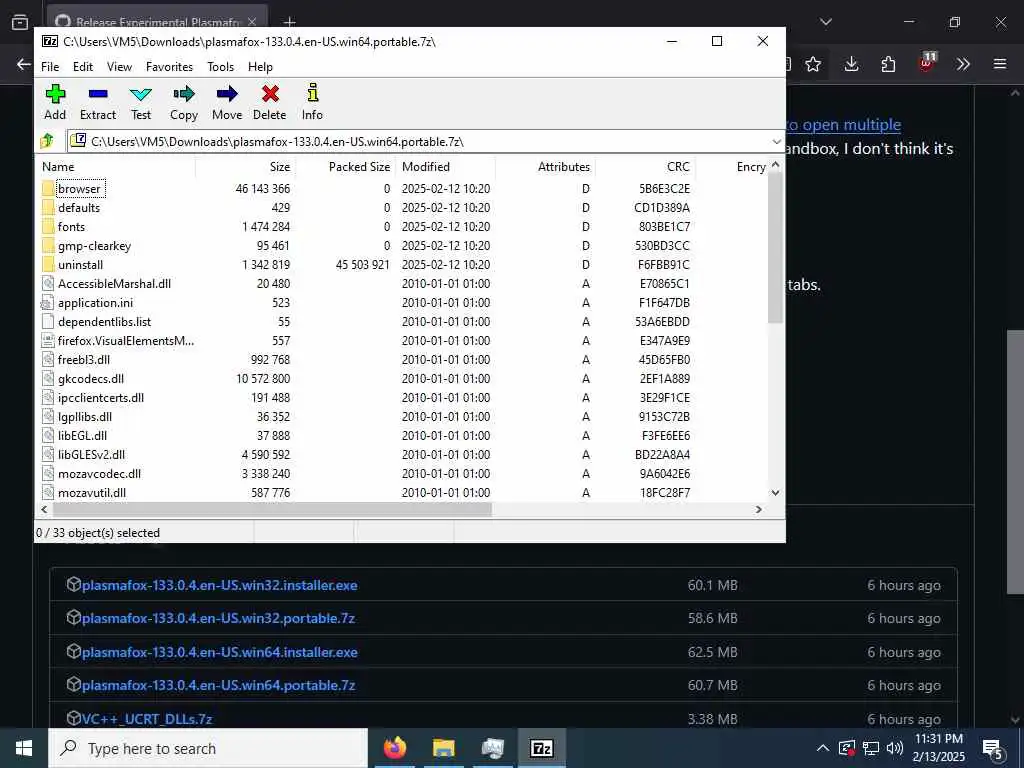Open the Edit menu
Image resolution: width=1024 pixels, height=768 pixels.
pos(82,67)
